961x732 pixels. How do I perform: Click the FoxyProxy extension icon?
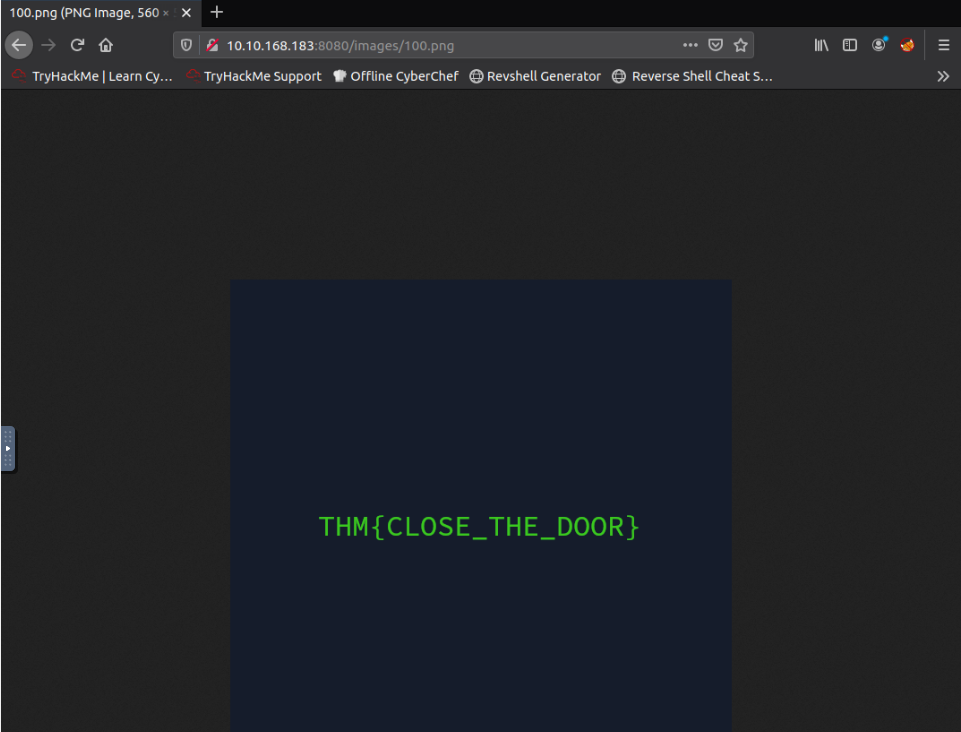tap(907, 45)
